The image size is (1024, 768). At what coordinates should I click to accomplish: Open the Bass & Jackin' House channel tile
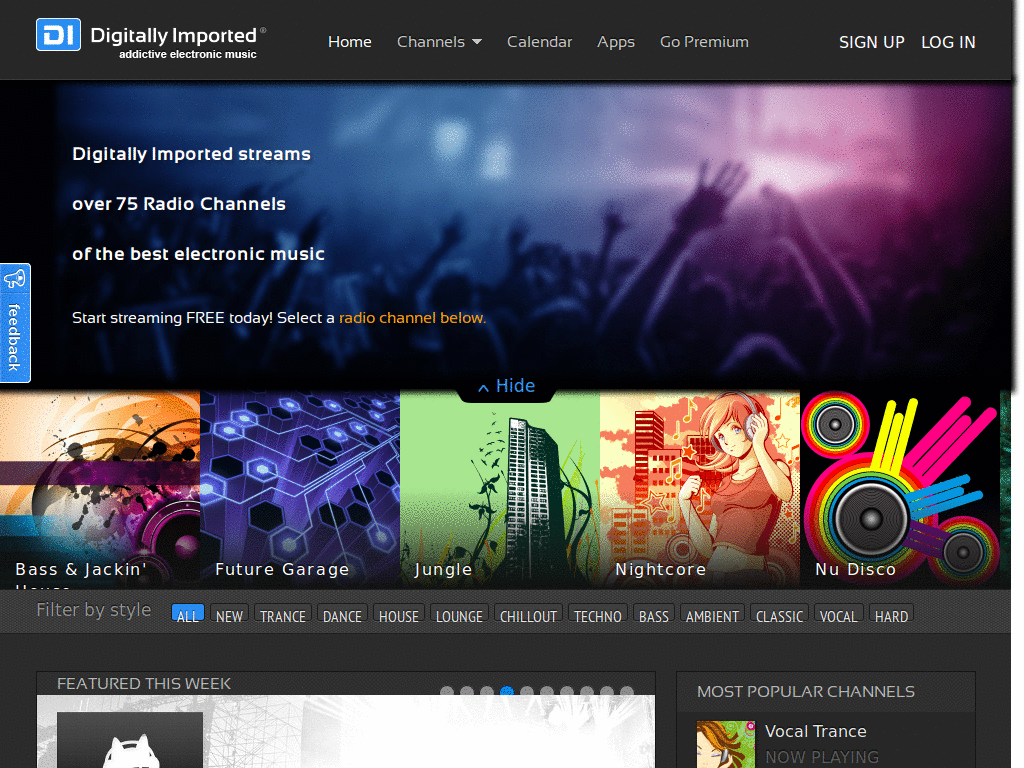click(100, 490)
